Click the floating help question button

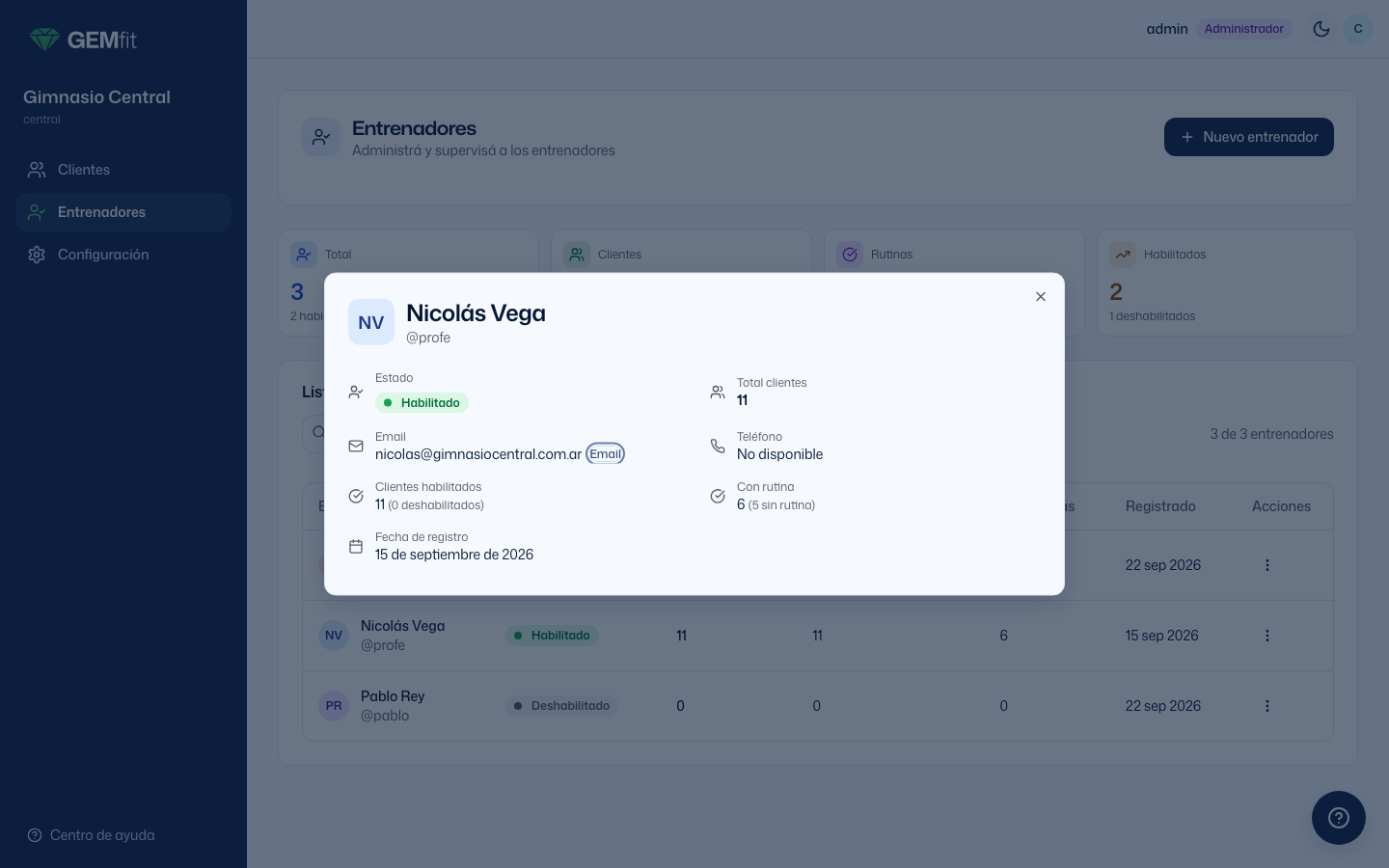[1339, 818]
